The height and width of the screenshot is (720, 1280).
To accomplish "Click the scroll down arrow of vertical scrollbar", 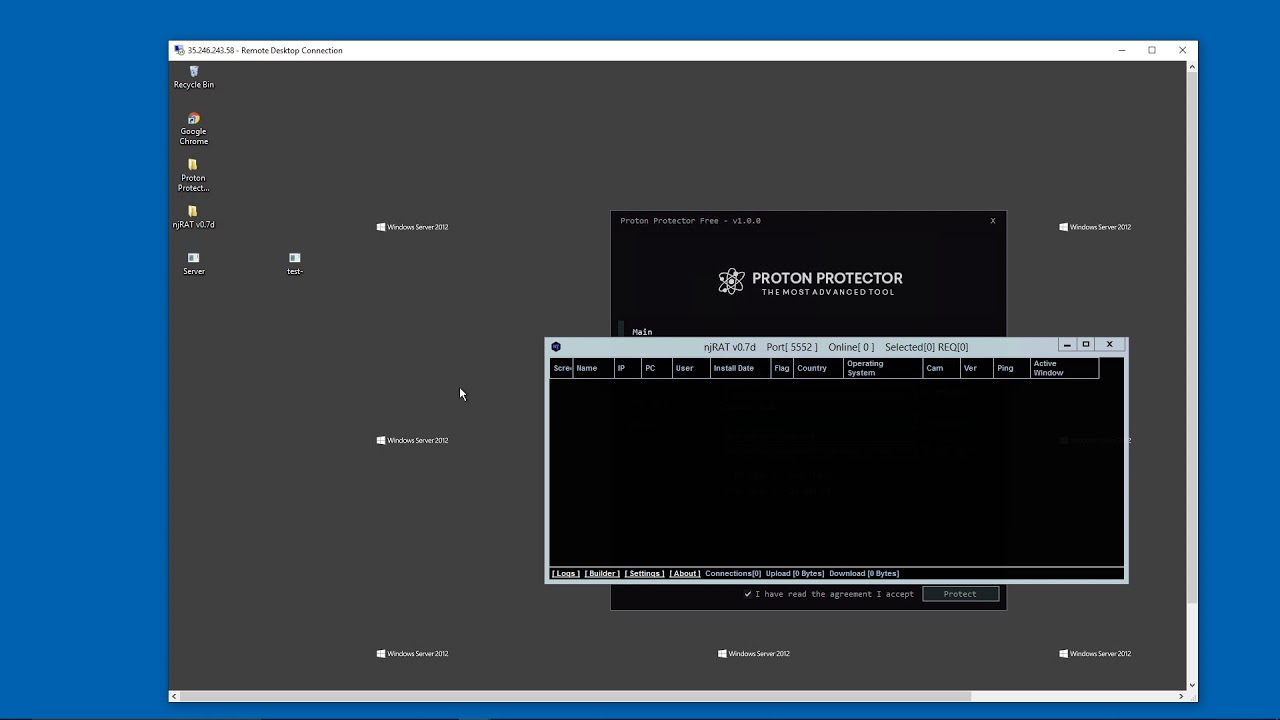I will coord(1192,684).
